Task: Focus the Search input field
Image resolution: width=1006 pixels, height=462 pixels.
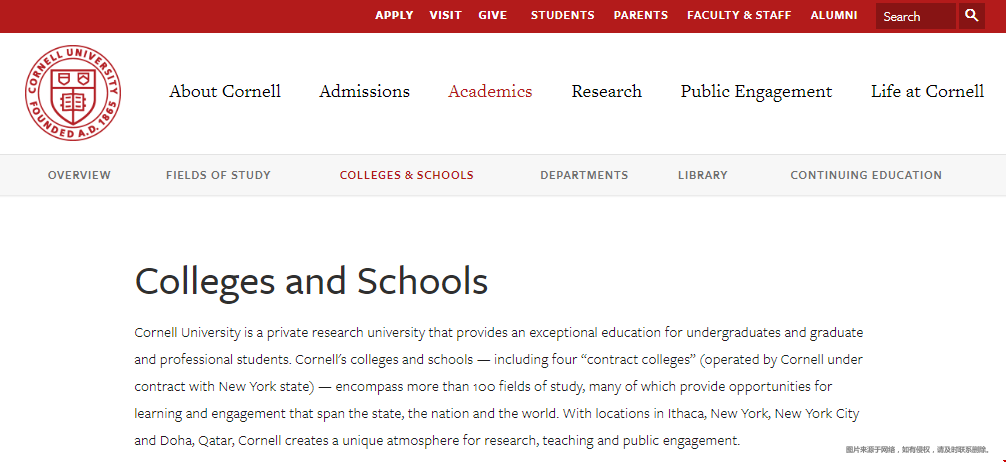Action: (x=916, y=16)
